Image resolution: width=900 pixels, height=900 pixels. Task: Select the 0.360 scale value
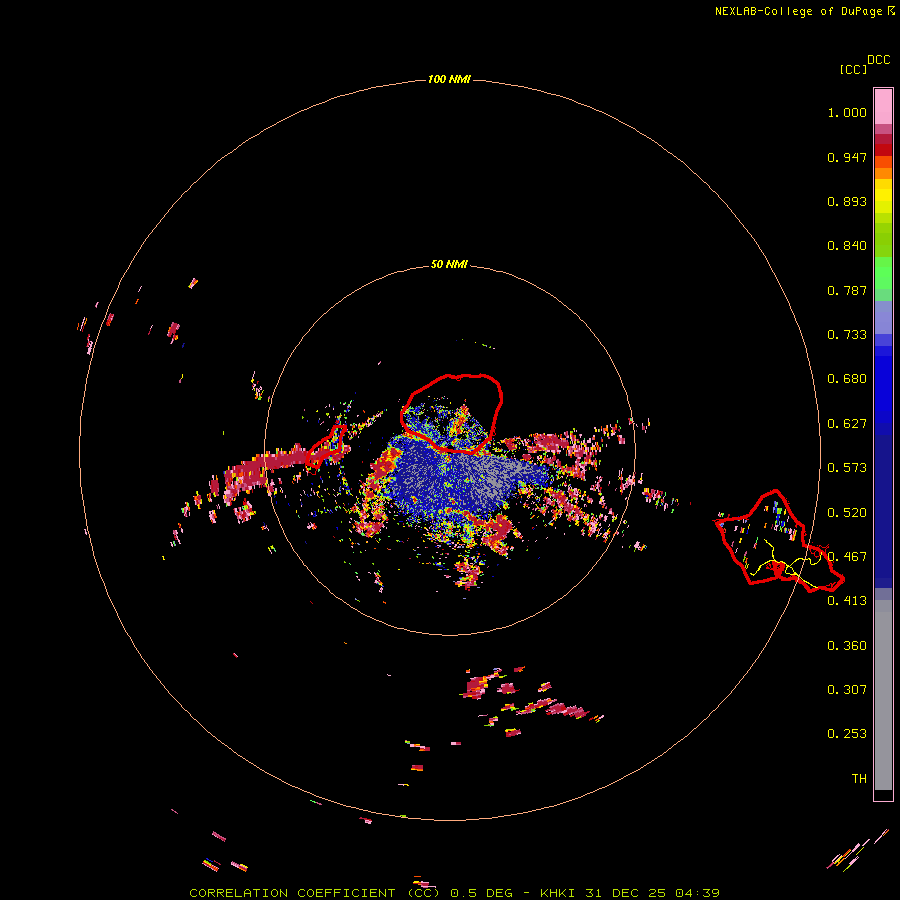coord(847,646)
